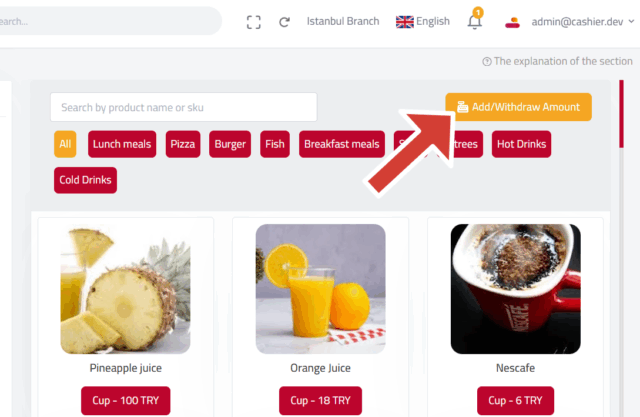Click the red vertical scrollbar
640x417 pixels.
tap(621, 114)
